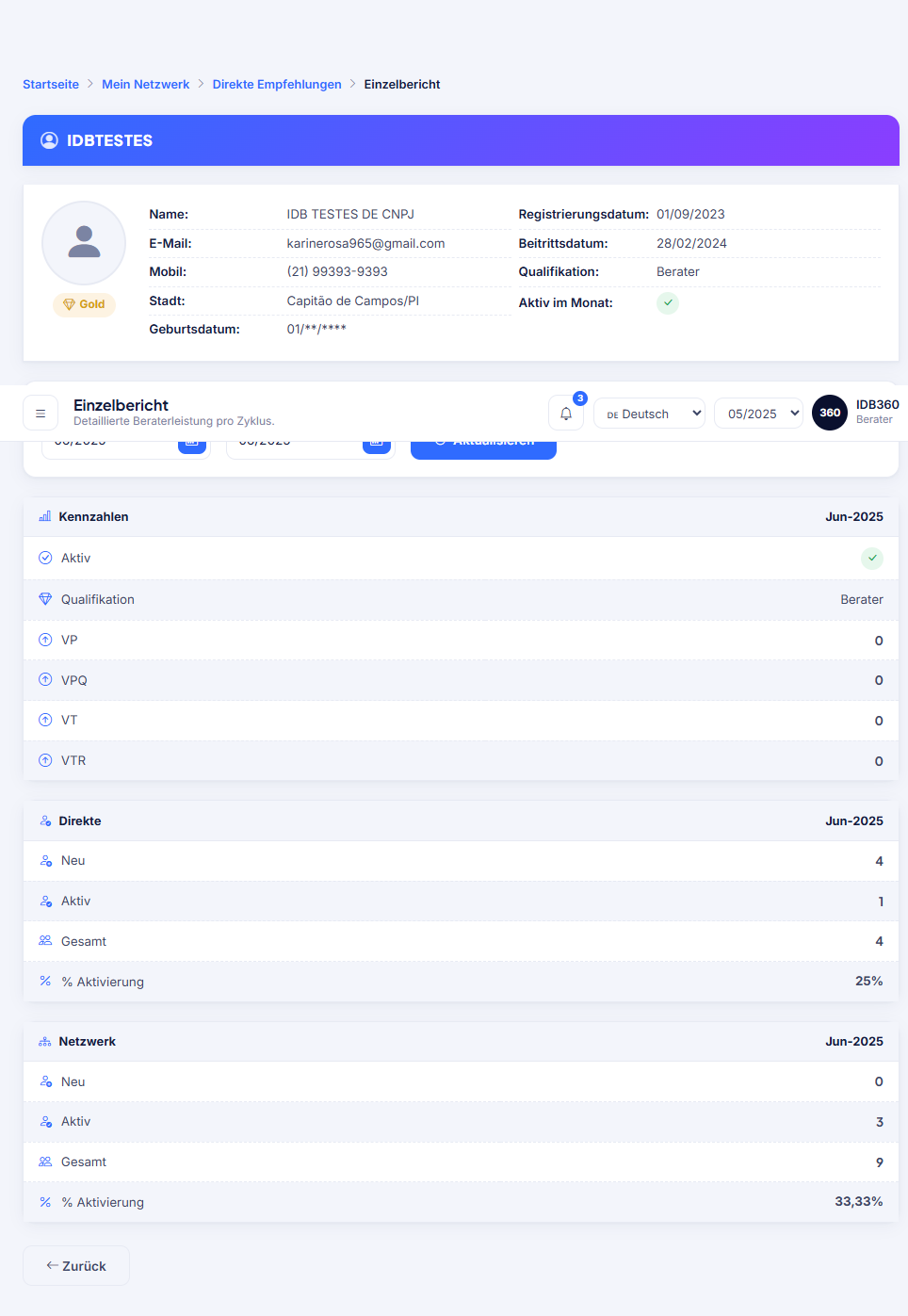
Task: Select the email karinerosa965@gmail.com
Action: pyautogui.click(x=365, y=243)
